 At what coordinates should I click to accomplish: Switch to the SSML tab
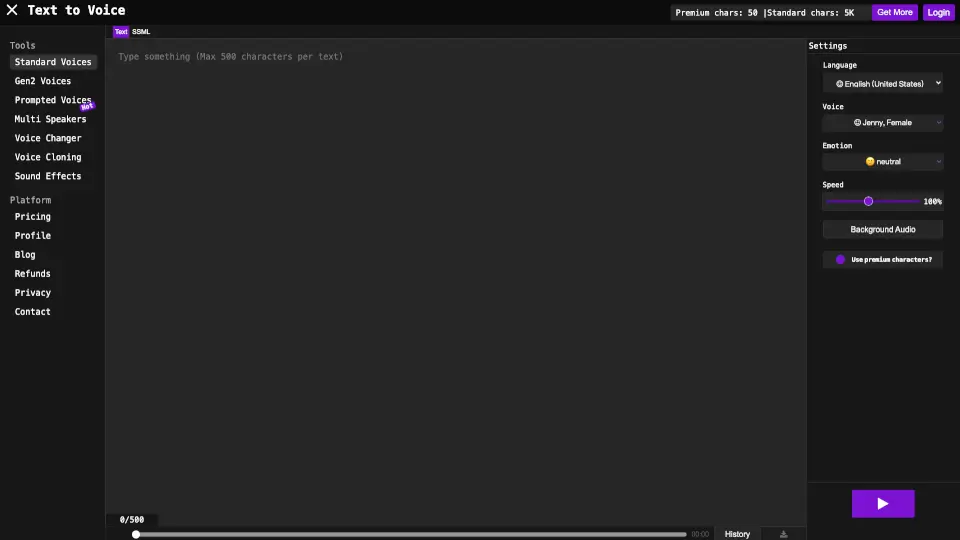point(141,32)
